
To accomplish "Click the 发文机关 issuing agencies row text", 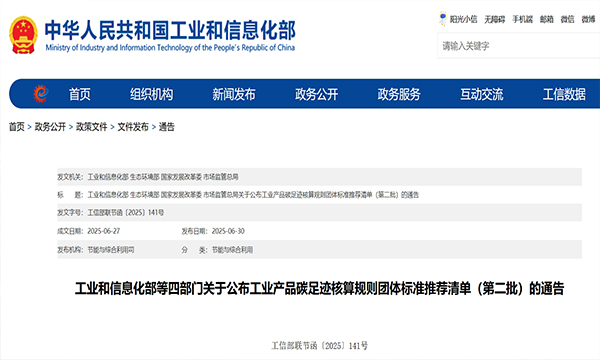I will pos(163,177).
